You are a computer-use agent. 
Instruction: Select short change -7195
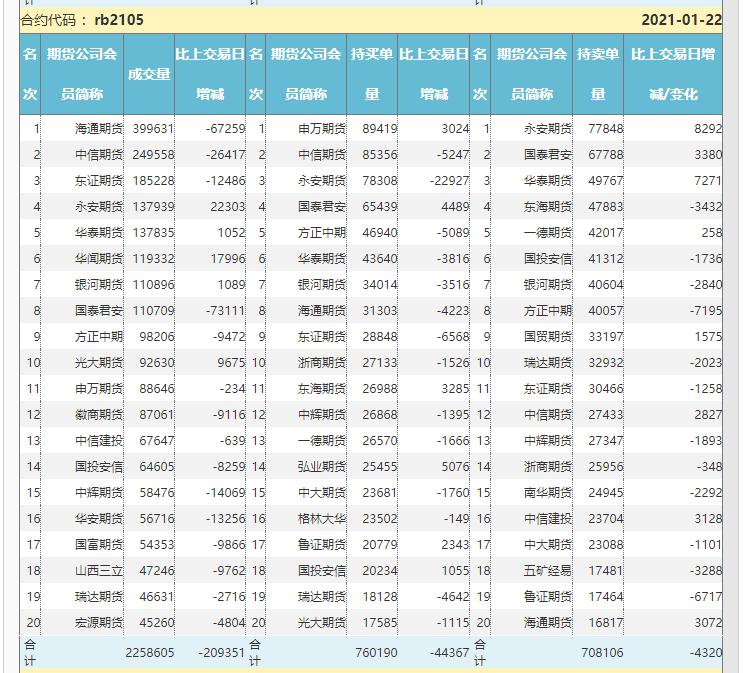click(706, 310)
